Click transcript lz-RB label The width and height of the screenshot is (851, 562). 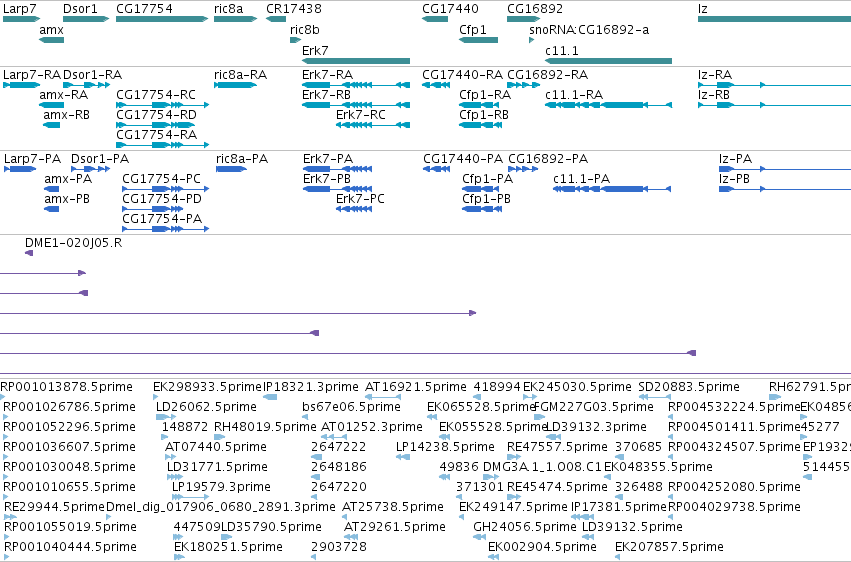coord(714,95)
